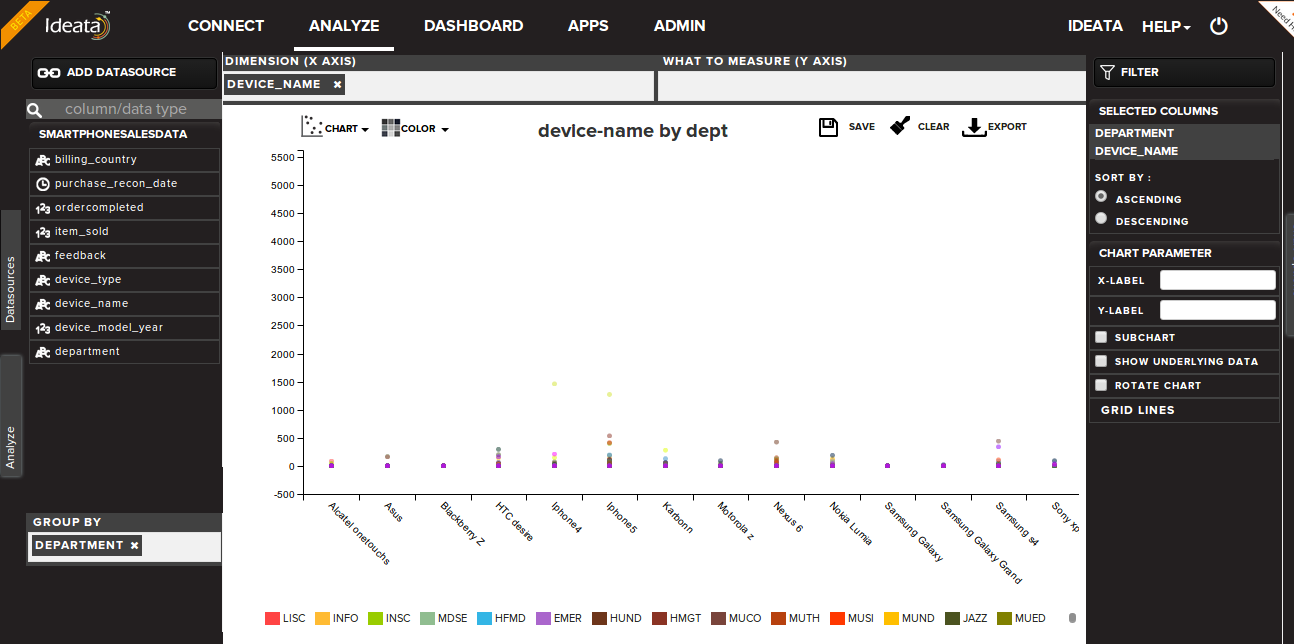Click the SMARTPHONESALESDATA datasource heading
The width and height of the screenshot is (1294, 644).
pos(113,134)
